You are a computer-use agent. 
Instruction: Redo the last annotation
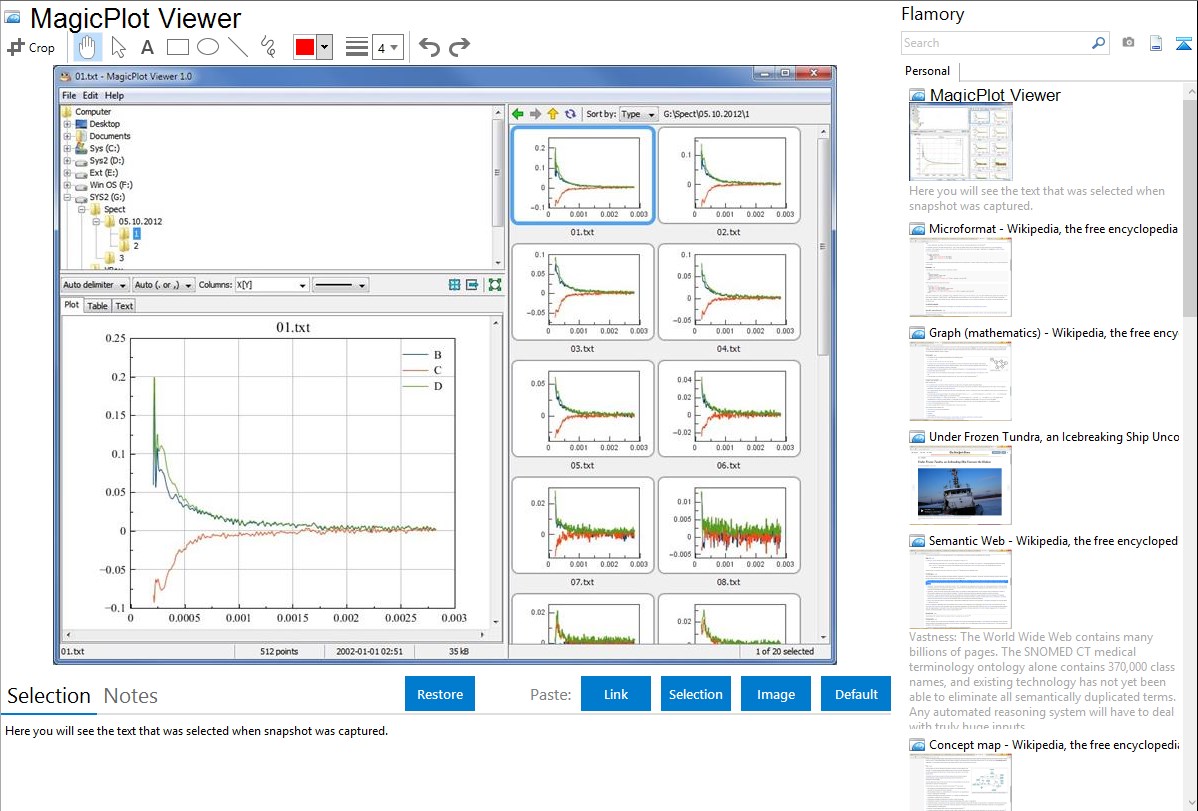(x=459, y=47)
